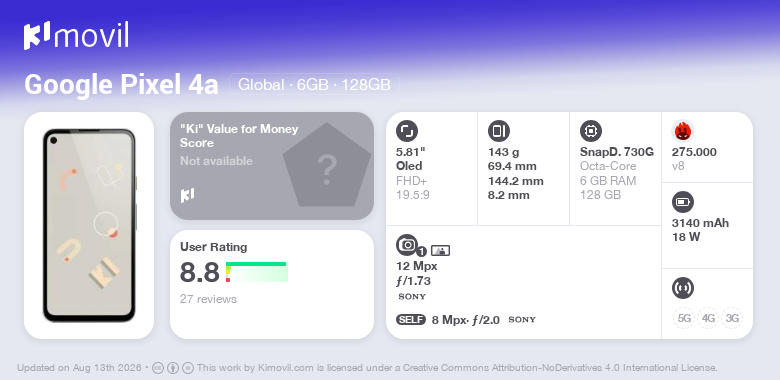Viewport: 780px width, 380px height.
Task: Select the 5G network badge
Action: click(x=684, y=318)
